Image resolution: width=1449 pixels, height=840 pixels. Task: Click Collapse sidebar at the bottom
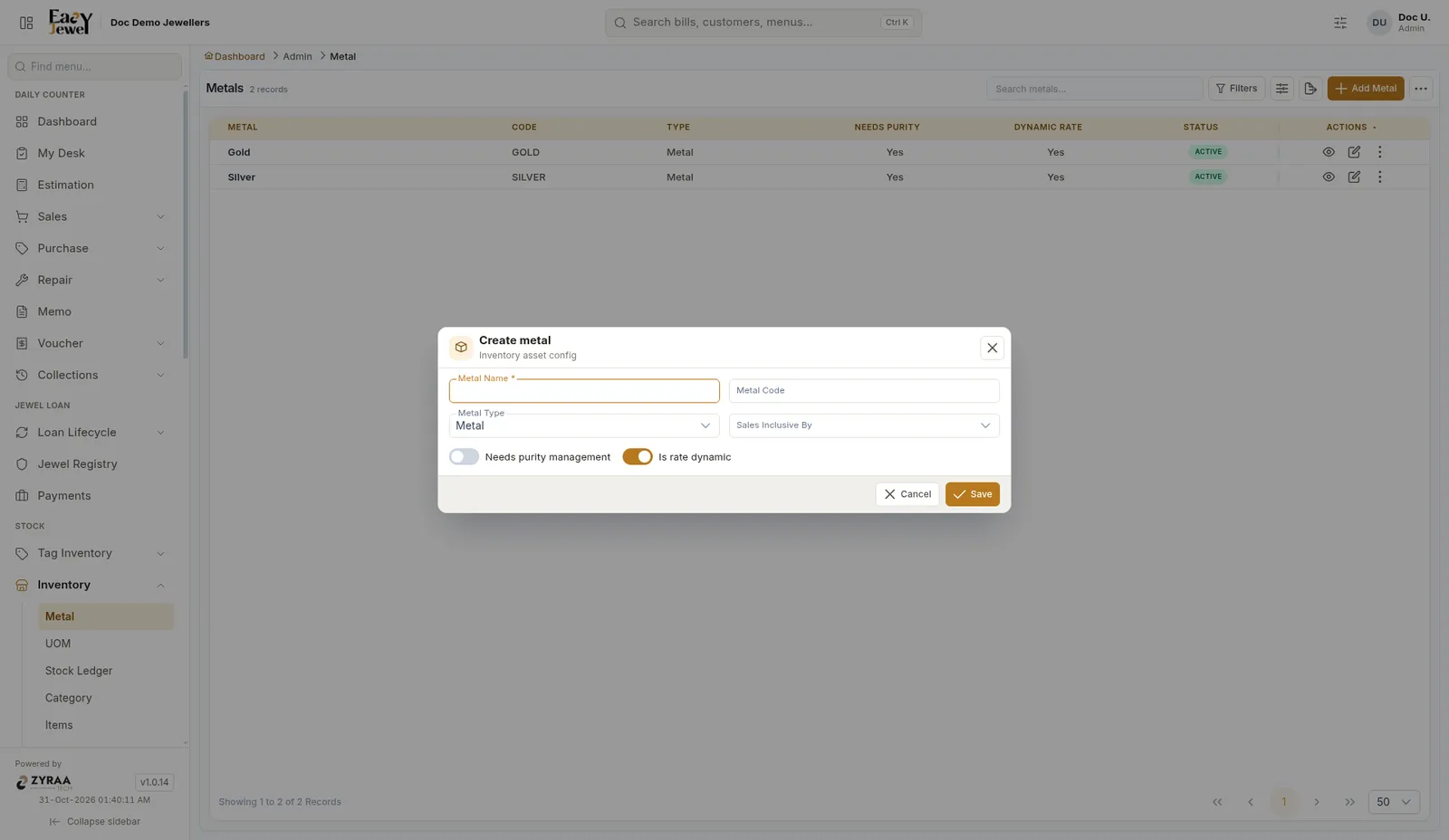pos(95,822)
